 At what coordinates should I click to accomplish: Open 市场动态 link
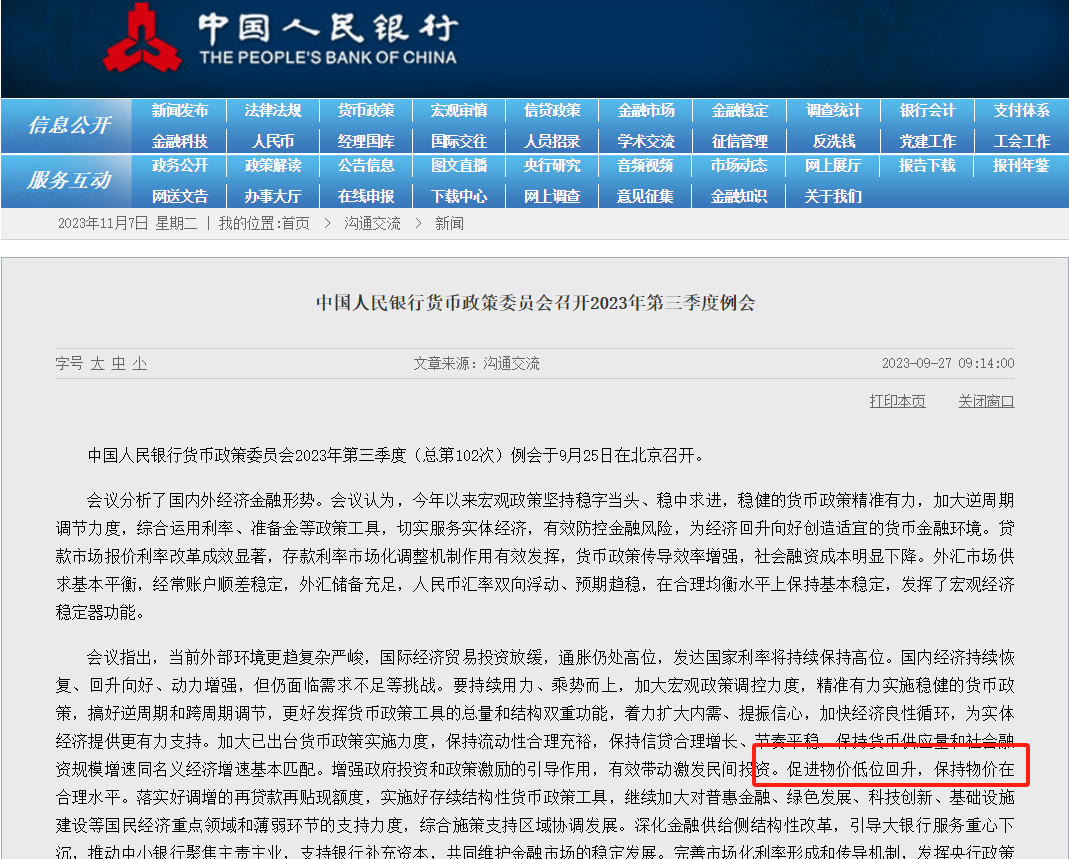point(740,165)
